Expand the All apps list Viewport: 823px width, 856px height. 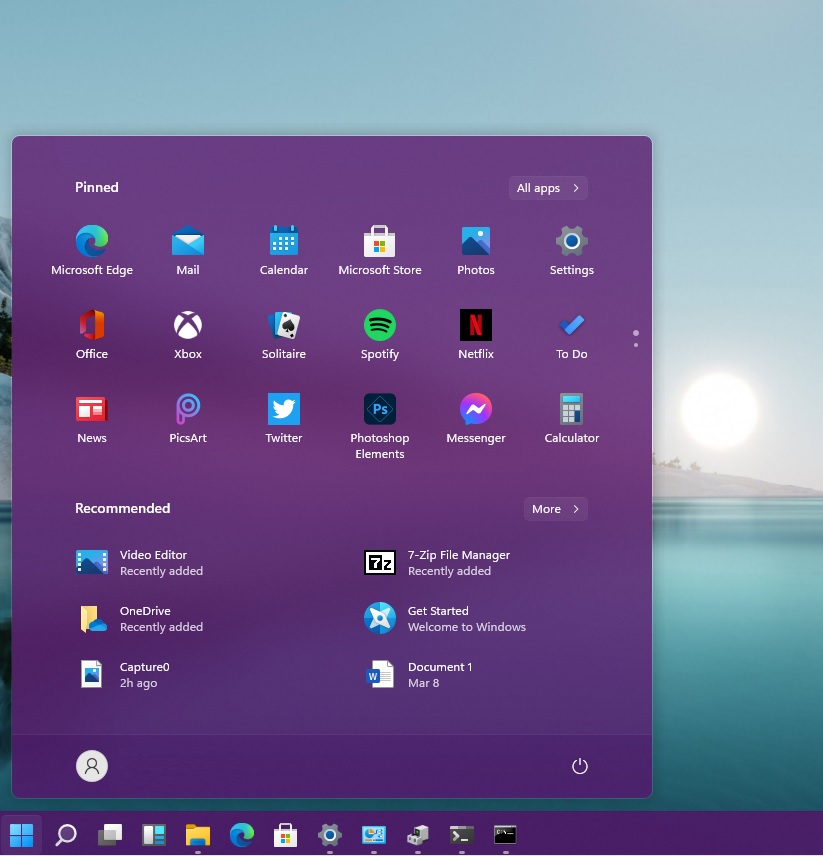coord(547,187)
